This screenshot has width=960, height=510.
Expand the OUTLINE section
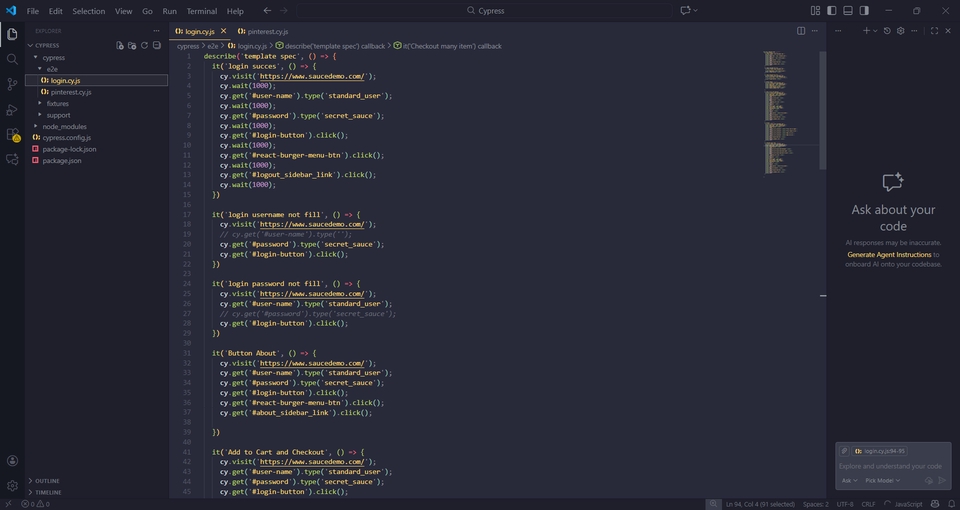click(47, 481)
